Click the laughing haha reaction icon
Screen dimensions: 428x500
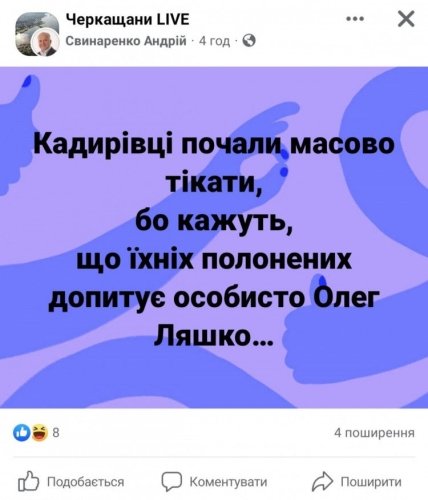coord(39,433)
